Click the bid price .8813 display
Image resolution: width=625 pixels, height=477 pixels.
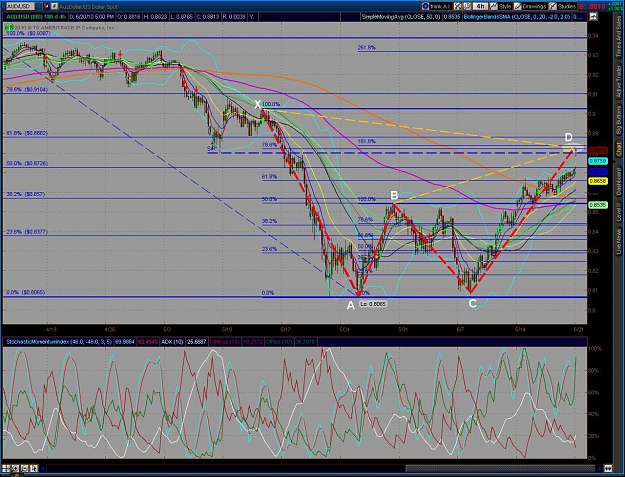pos(593,6)
